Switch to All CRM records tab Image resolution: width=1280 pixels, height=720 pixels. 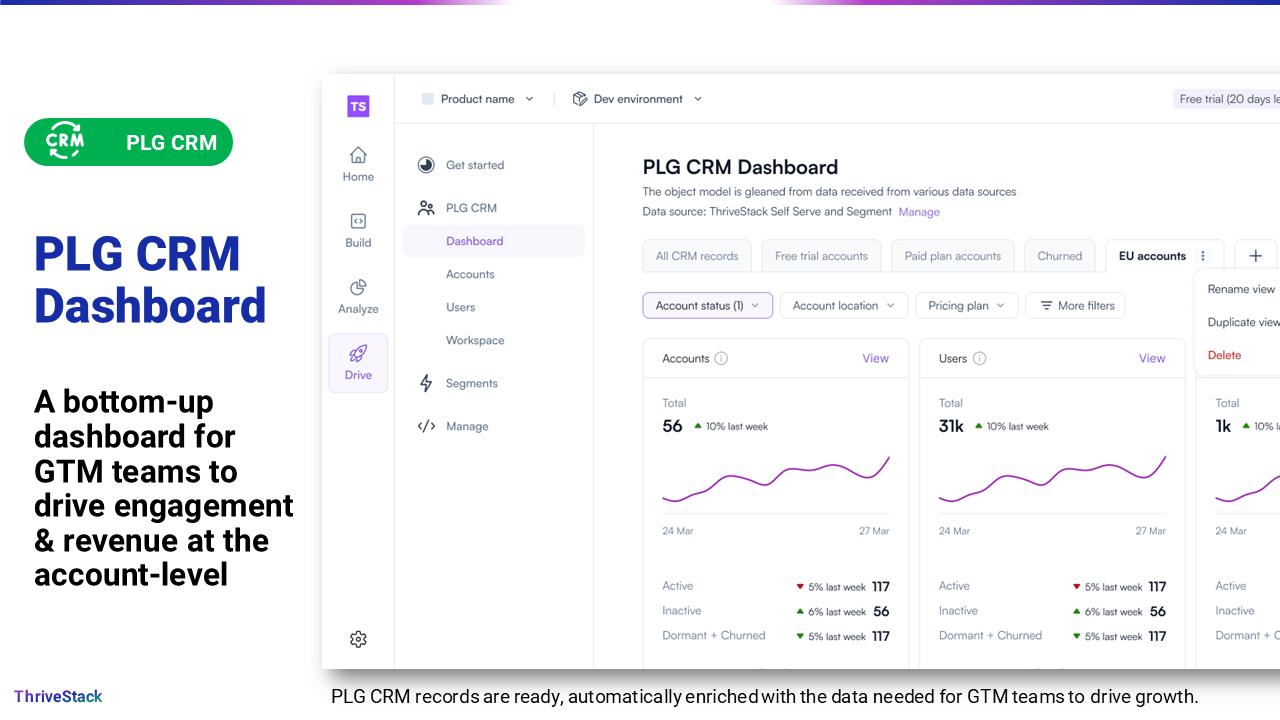[697, 256]
